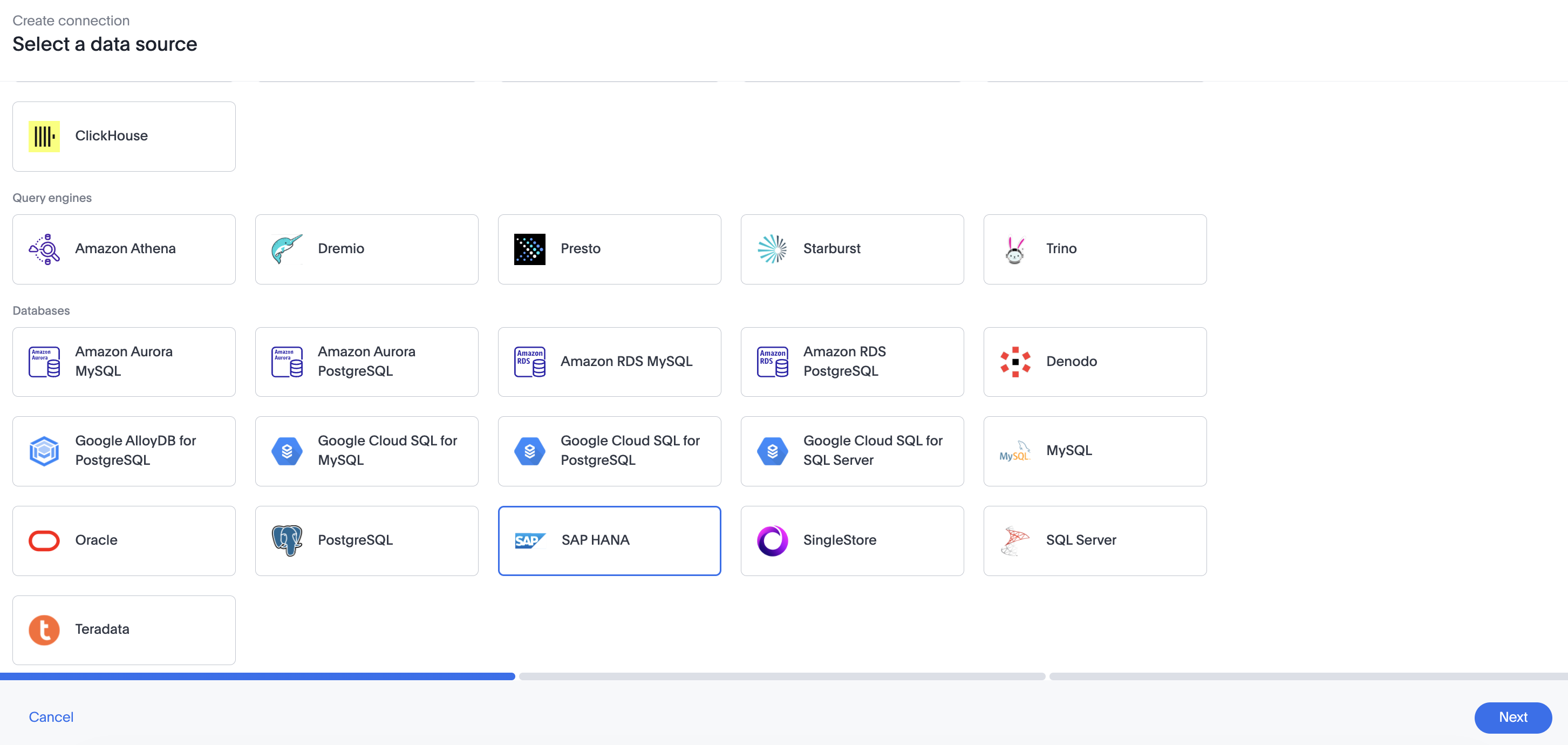This screenshot has width=1568, height=745.
Task: Click the Dremio narwhal icon
Action: [x=287, y=248]
